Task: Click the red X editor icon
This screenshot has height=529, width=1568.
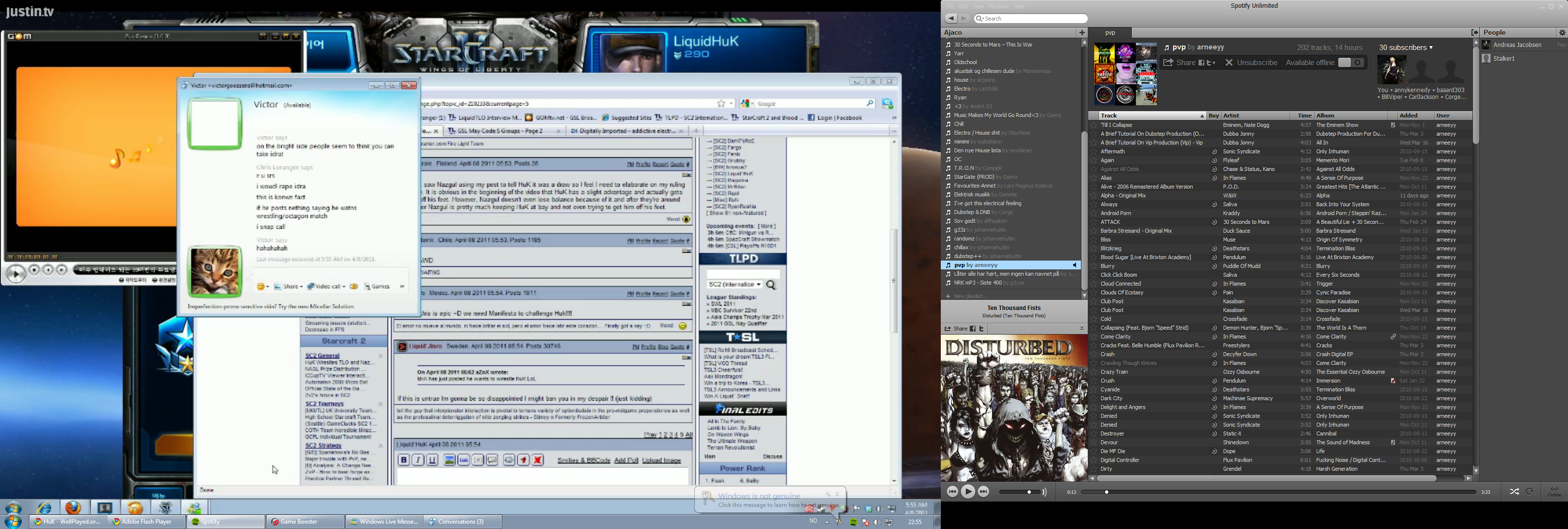Action: [538, 460]
